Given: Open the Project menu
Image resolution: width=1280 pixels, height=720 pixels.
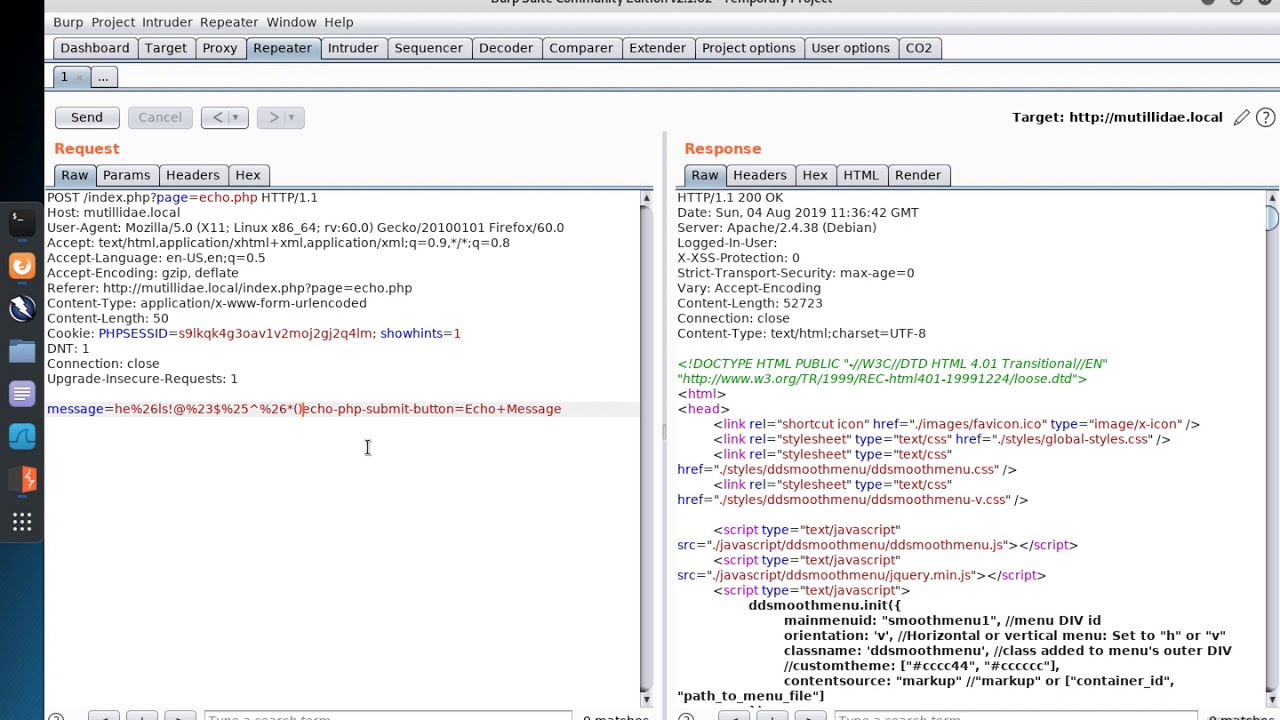Looking at the screenshot, I should 113,22.
